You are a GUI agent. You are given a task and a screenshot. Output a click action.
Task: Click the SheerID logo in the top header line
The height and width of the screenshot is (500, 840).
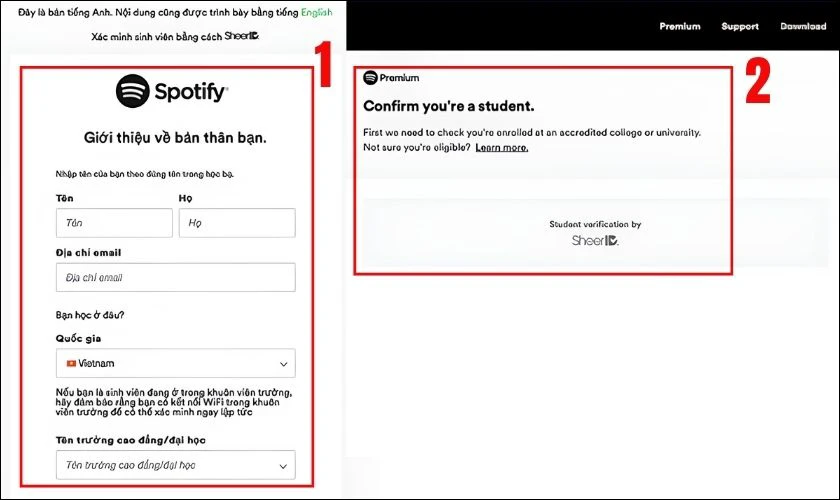tap(242, 36)
